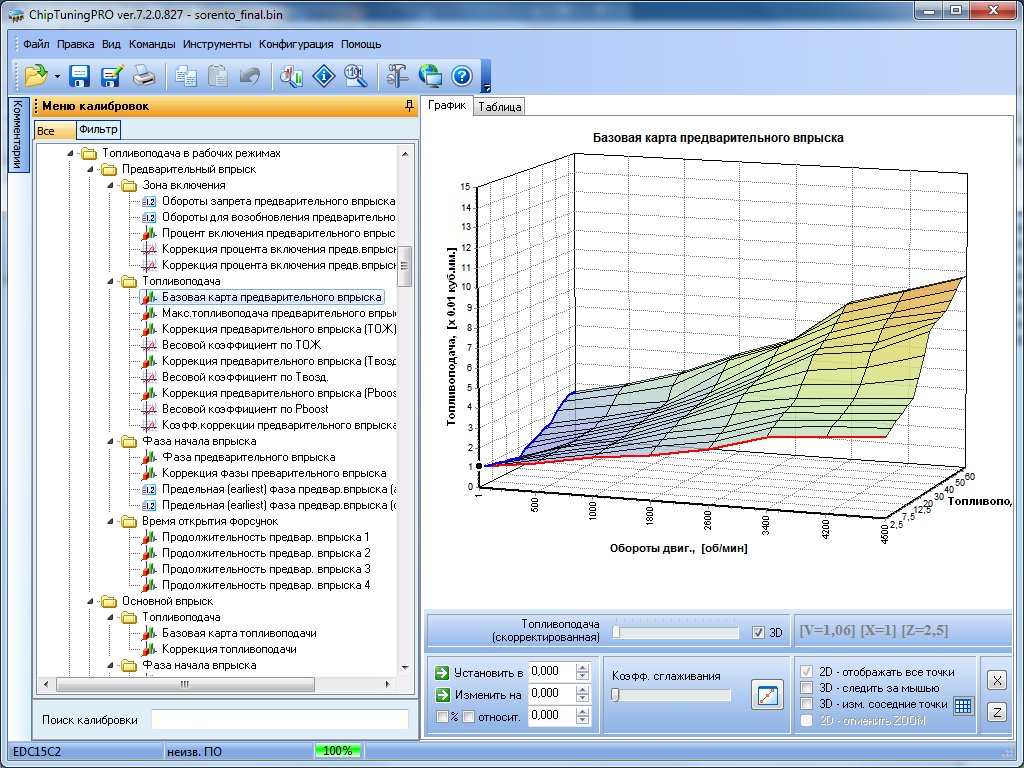This screenshot has width=1024, height=768.
Task: Uncheck the 3D checkbox
Action: coord(758,633)
